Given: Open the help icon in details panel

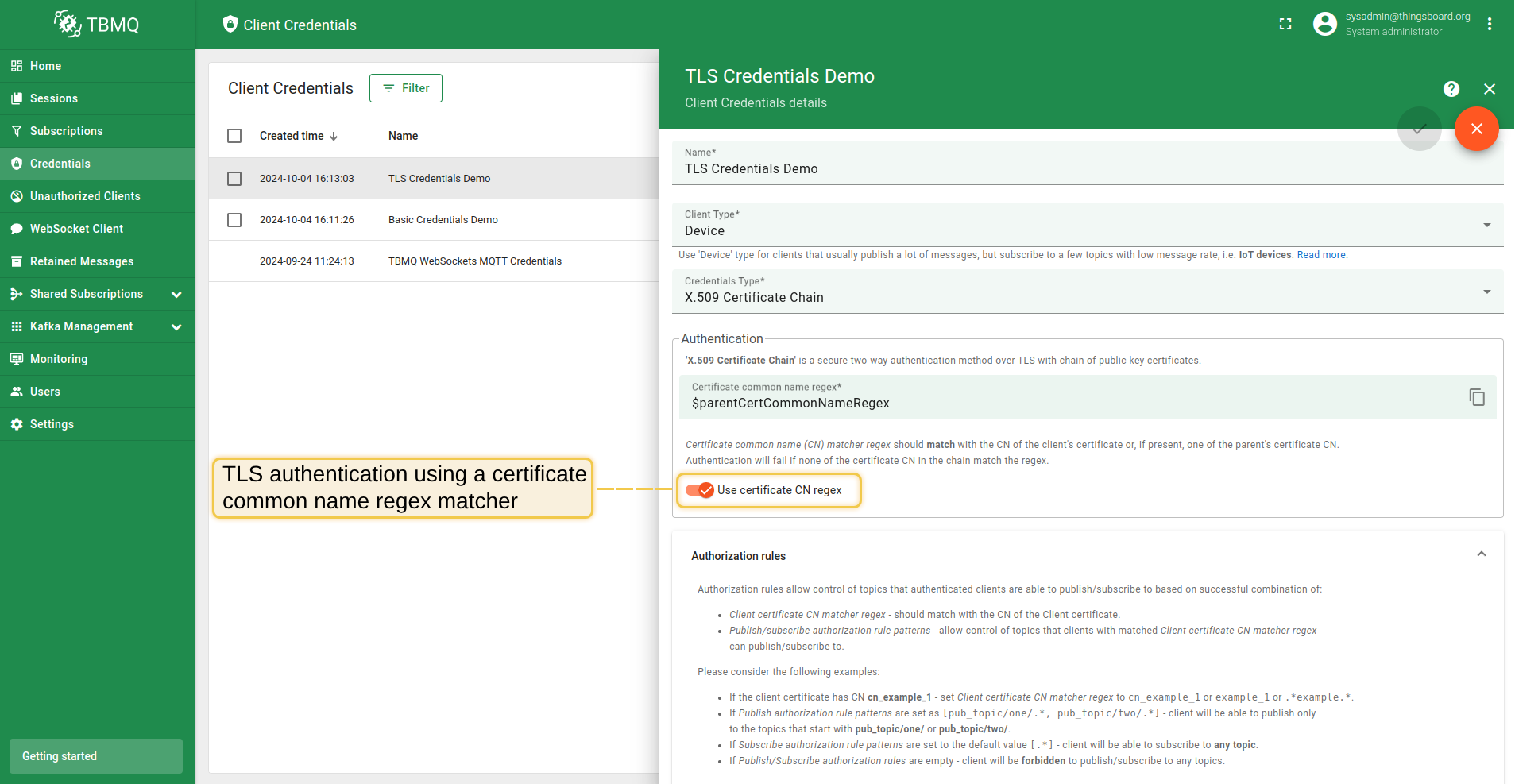Looking at the screenshot, I should (x=1451, y=89).
